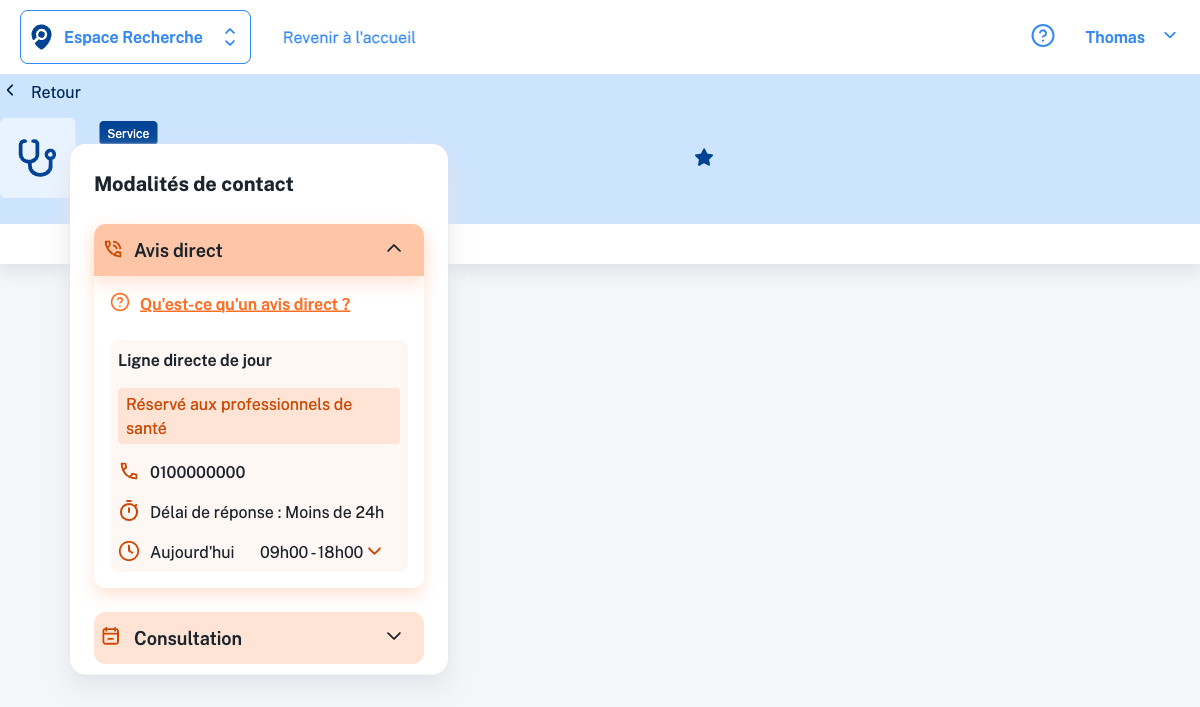Image resolution: width=1200 pixels, height=707 pixels.
Task: Click the phone icon beside 0100000000
Action: click(129, 471)
